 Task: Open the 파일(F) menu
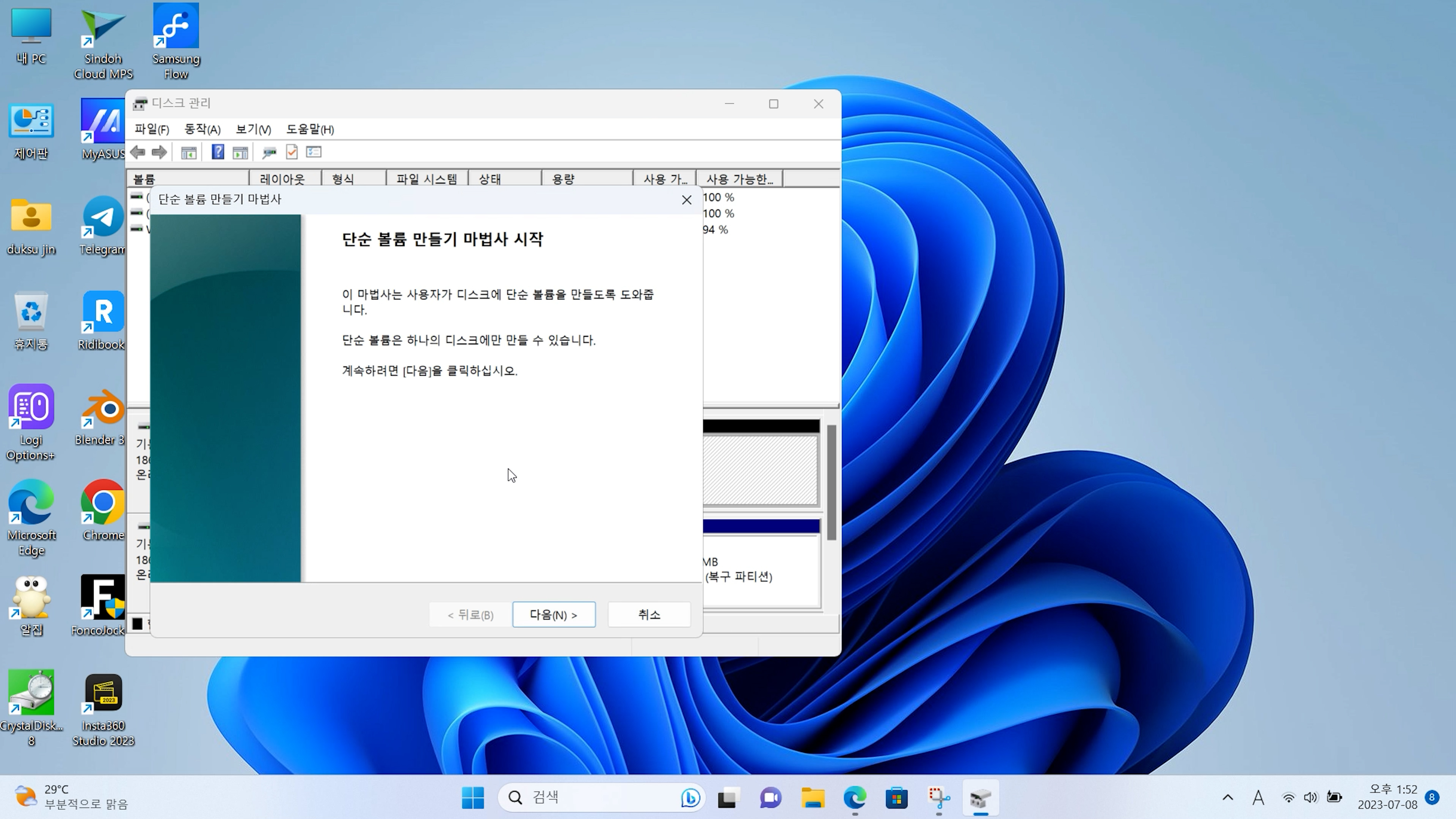pyautogui.click(x=152, y=129)
